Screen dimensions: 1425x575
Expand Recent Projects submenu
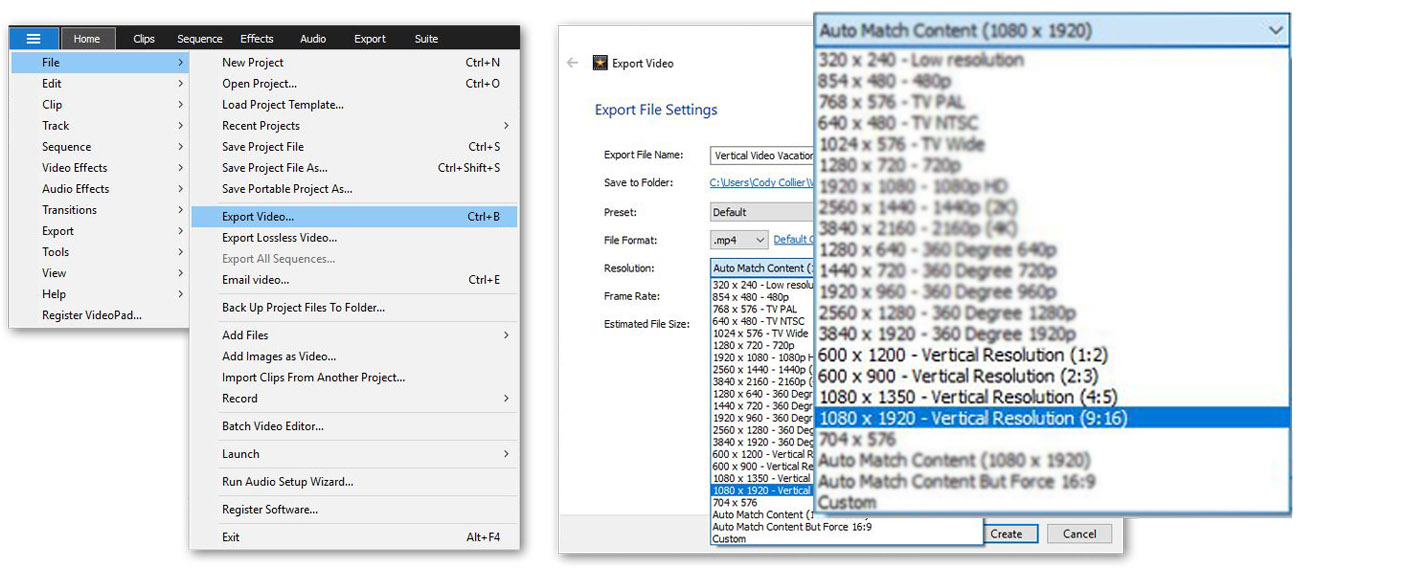[354, 125]
